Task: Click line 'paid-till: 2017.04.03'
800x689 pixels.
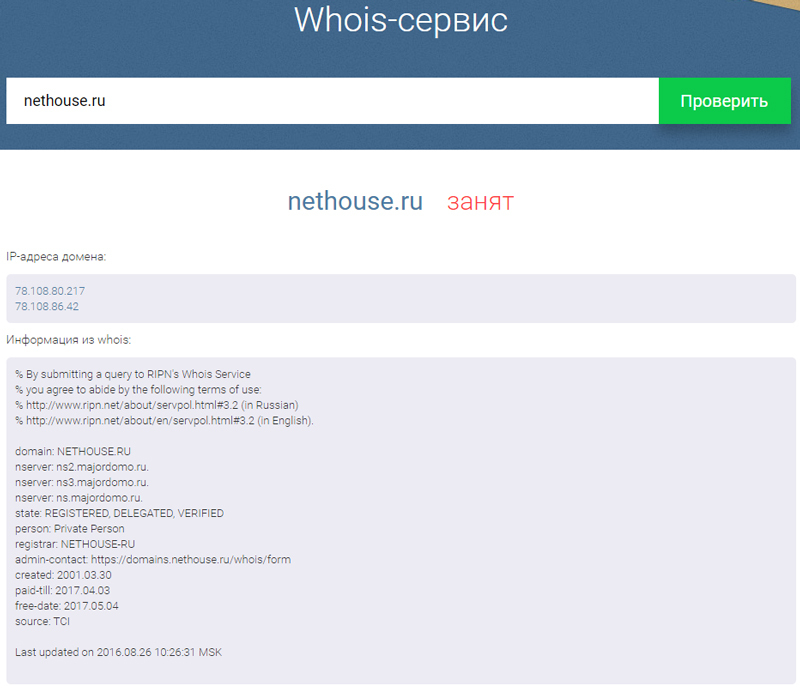Action: pos(62,590)
